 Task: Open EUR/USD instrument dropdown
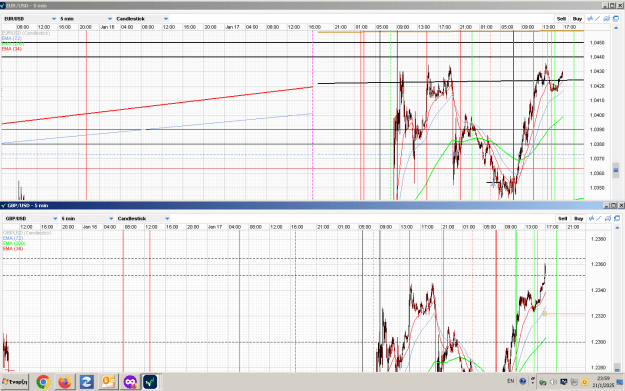pyautogui.click(x=30, y=19)
